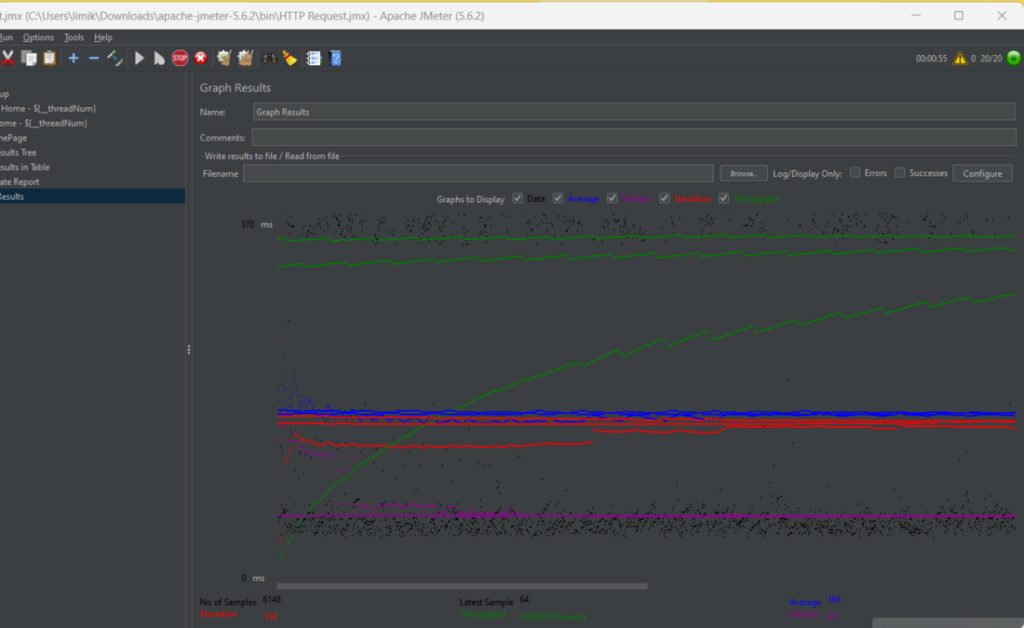This screenshot has width=1024, height=628.
Task: Click the blue minus Collapse All icon
Action: point(94,58)
